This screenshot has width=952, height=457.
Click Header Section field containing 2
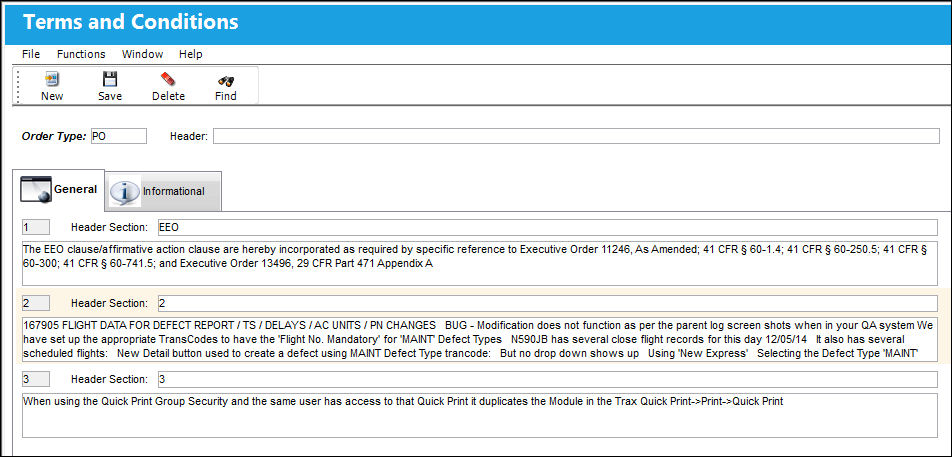[547, 303]
